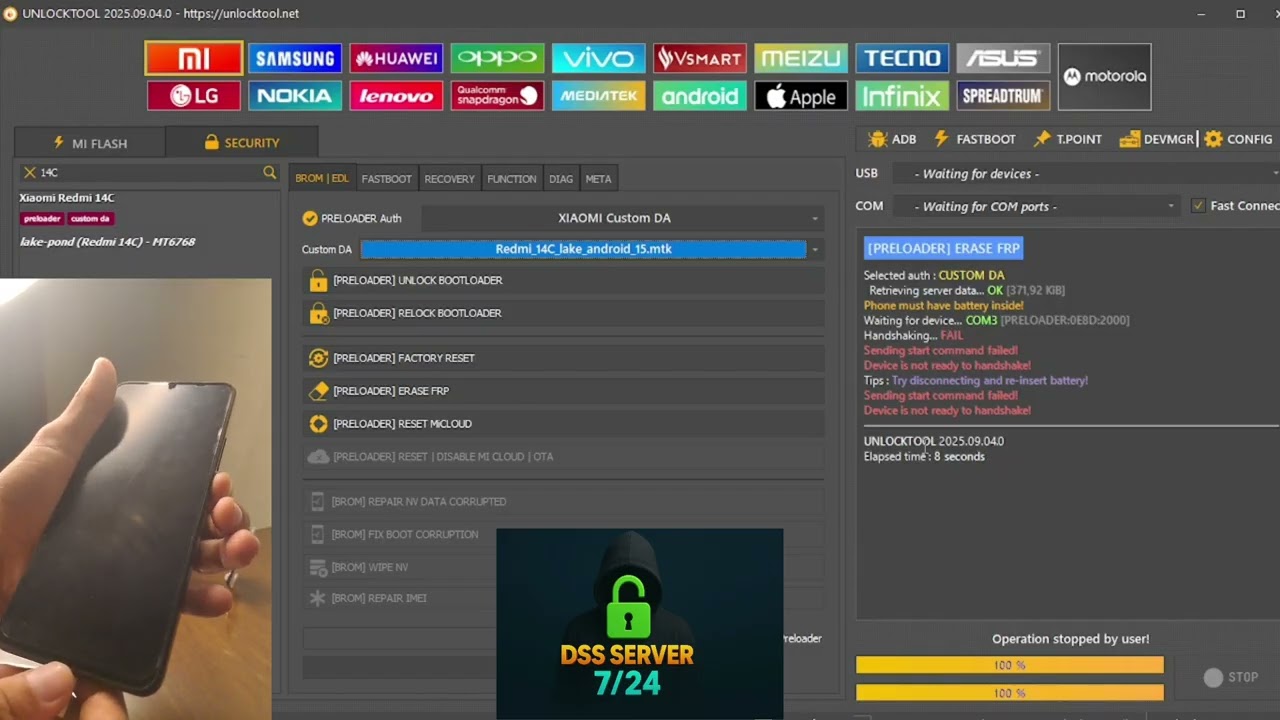Open the FASTBOOT tools
The height and width of the screenshot is (720, 1280).
pos(974,139)
